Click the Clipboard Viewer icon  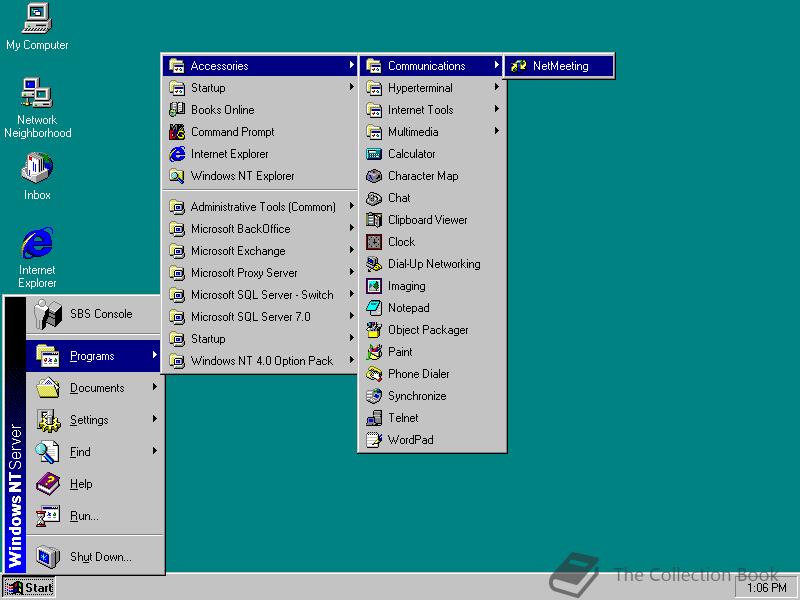pos(374,220)
